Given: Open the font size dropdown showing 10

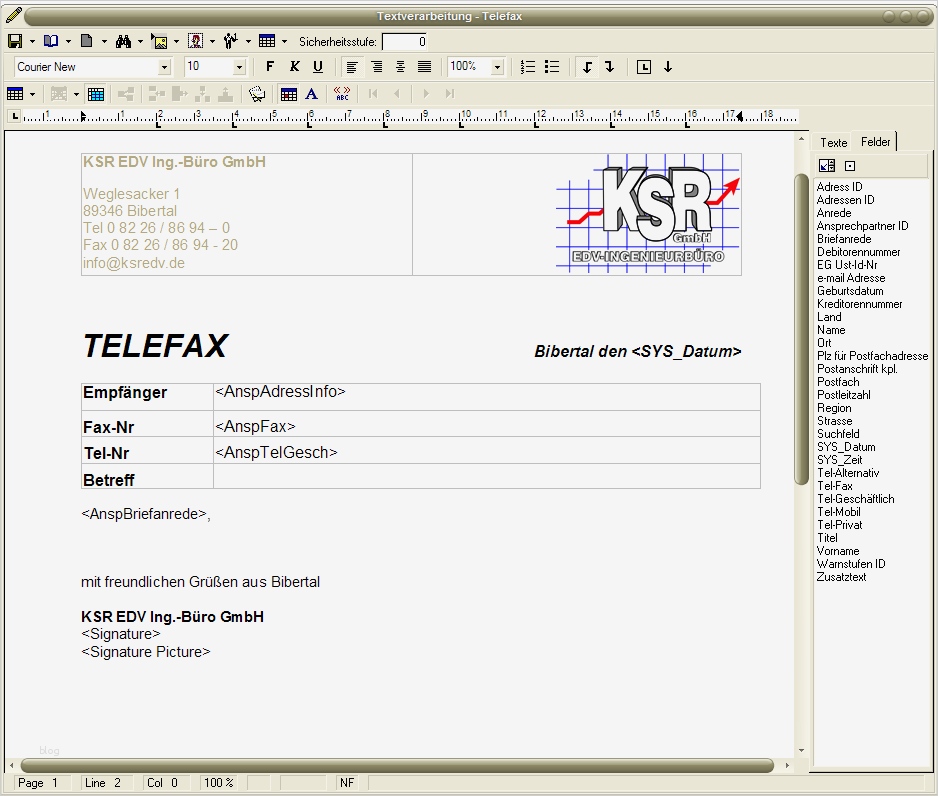Looking at the screenshot, I should coord(239,67).
